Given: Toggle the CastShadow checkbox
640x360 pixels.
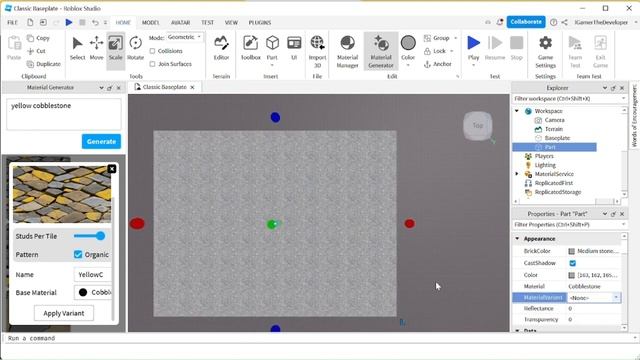Looking at the screenshot, I should [x=572, y=263].
